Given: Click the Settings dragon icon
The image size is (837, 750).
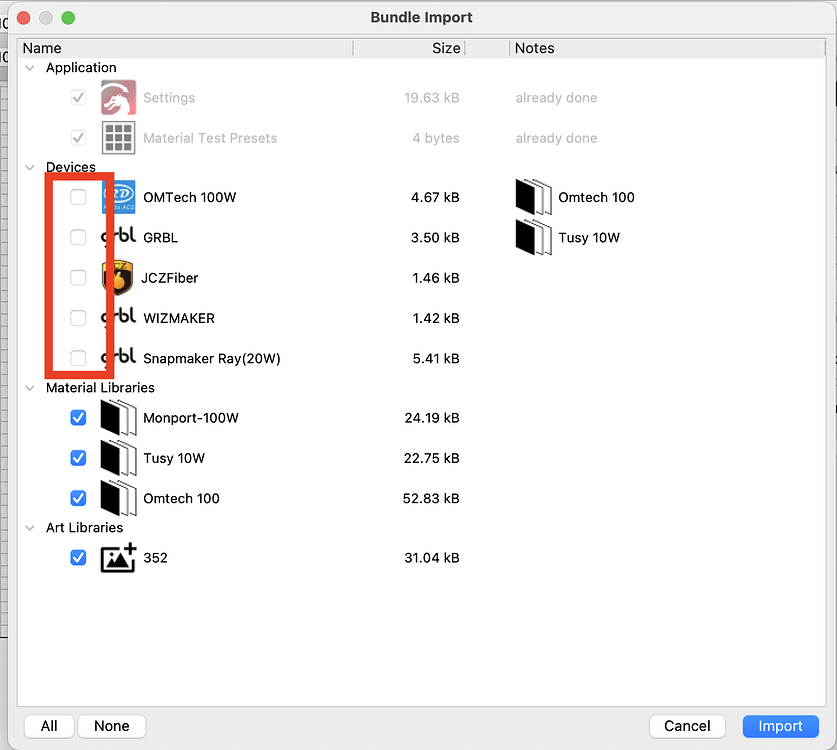Looking at the screenshot, I should point(119,98).
